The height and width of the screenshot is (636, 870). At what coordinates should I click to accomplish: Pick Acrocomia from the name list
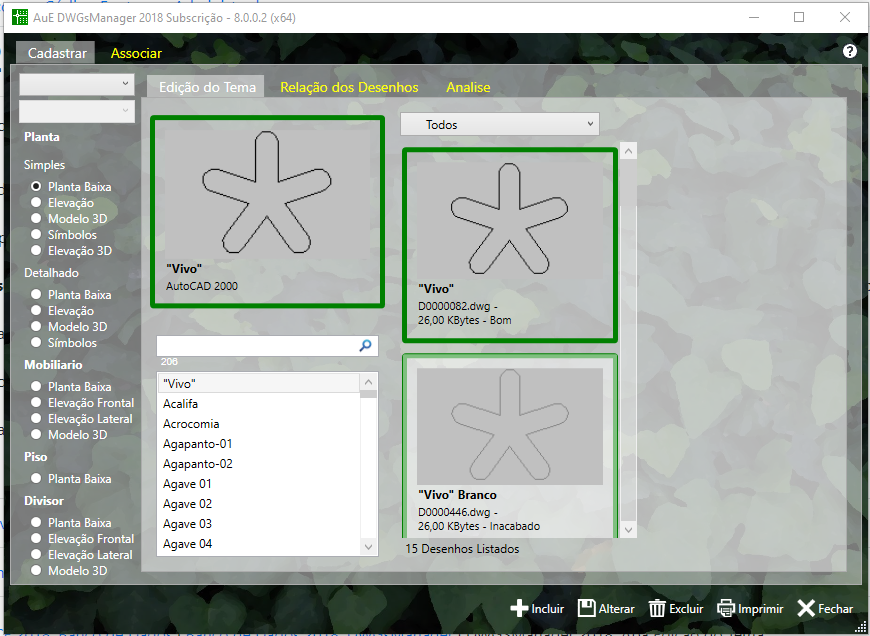pyautogui.click(x=191, y=424)
